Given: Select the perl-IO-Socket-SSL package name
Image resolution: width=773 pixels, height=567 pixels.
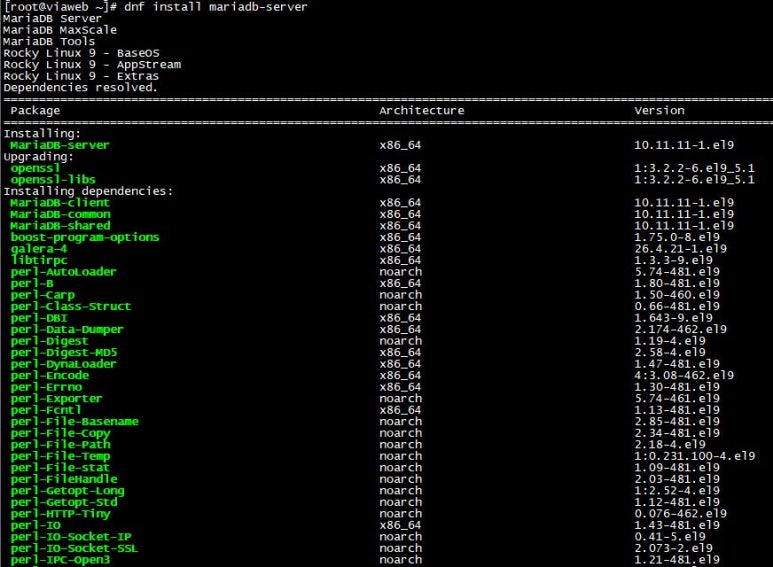Looking at the screenshot, I should pos(74,548).
